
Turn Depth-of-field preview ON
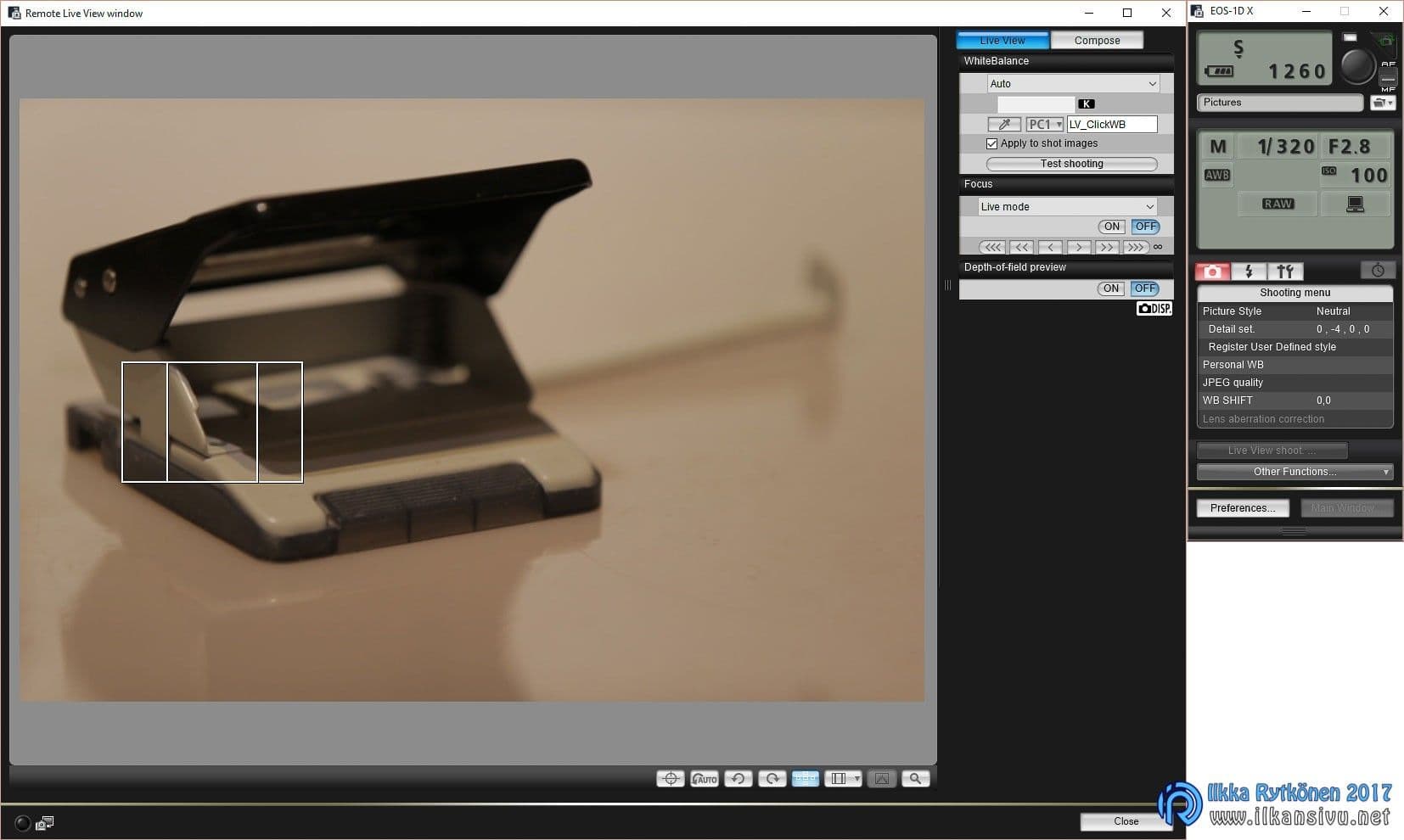1111,288
